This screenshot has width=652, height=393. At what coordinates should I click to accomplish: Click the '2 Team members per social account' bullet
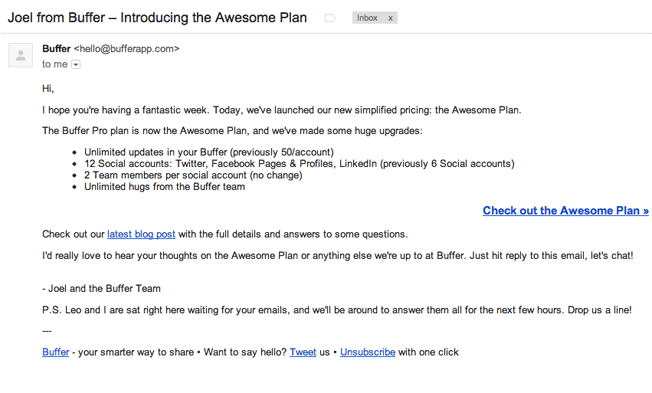pos(193,175)
